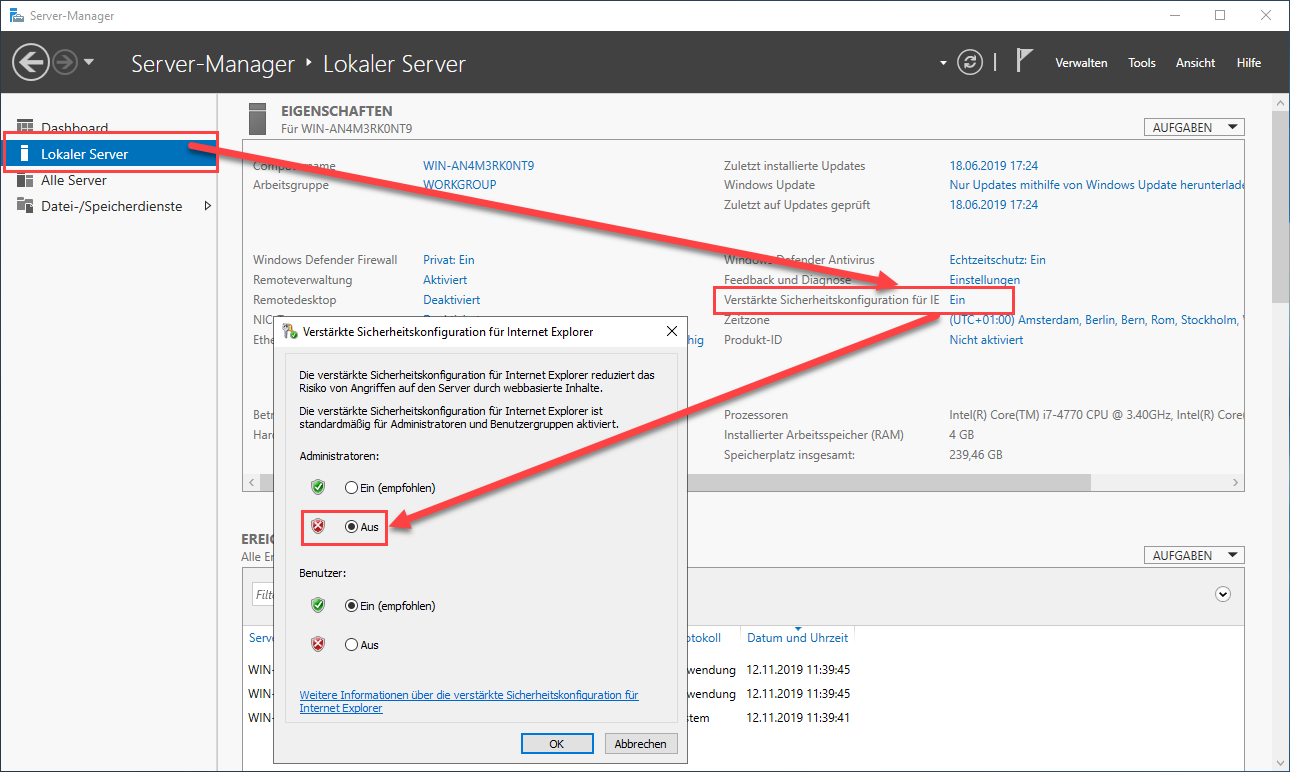Open 'Weitere Informationen' link in the dialog
1290x772 pixels.
click(x=469, y=701)
